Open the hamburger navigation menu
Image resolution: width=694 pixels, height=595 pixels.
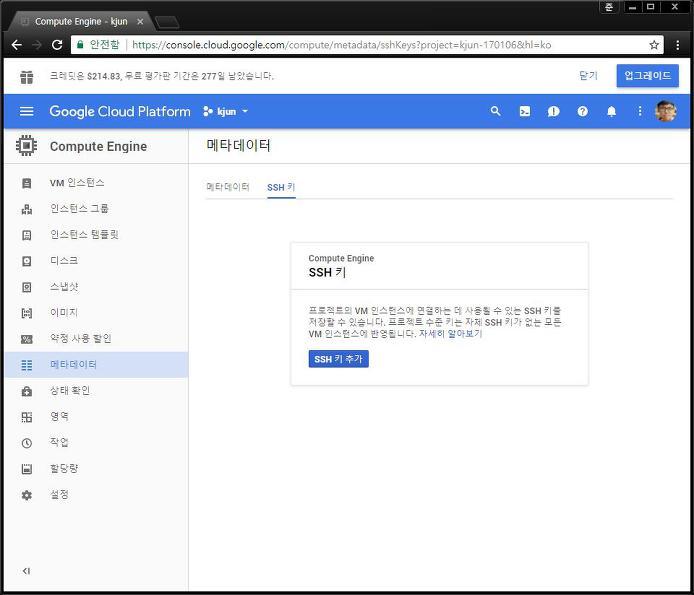click(27, 111)
